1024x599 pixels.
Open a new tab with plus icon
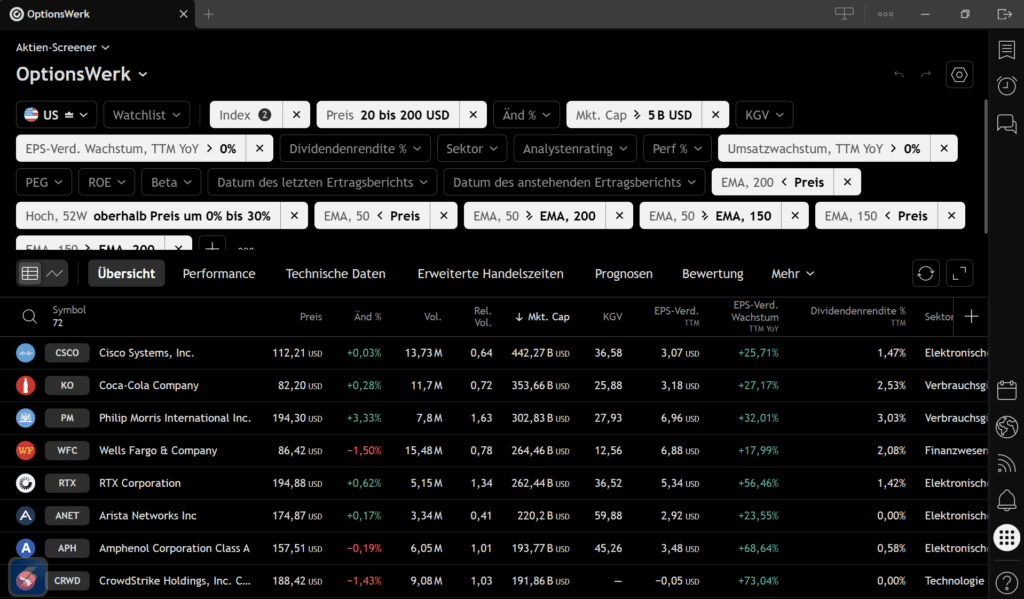(208, 14)
